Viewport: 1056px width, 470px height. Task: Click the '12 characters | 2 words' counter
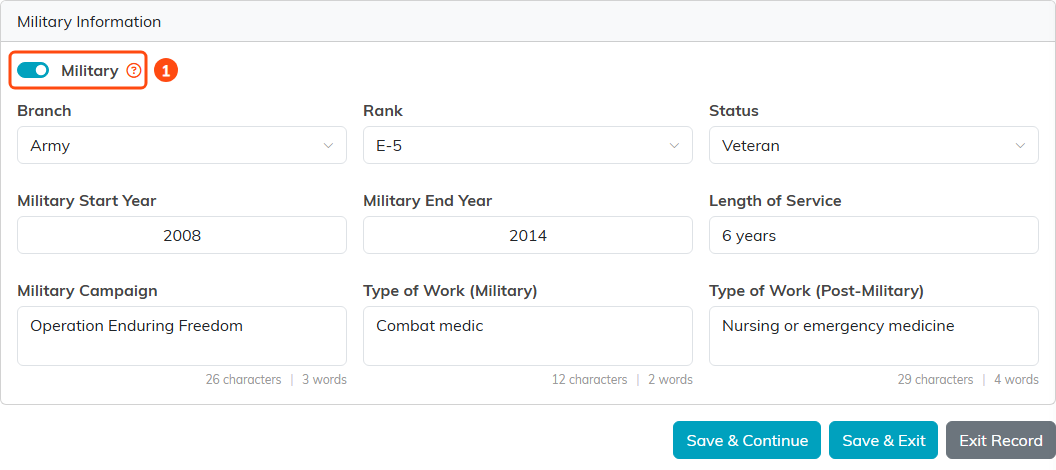pyautogui.click(x=622, y=380)
